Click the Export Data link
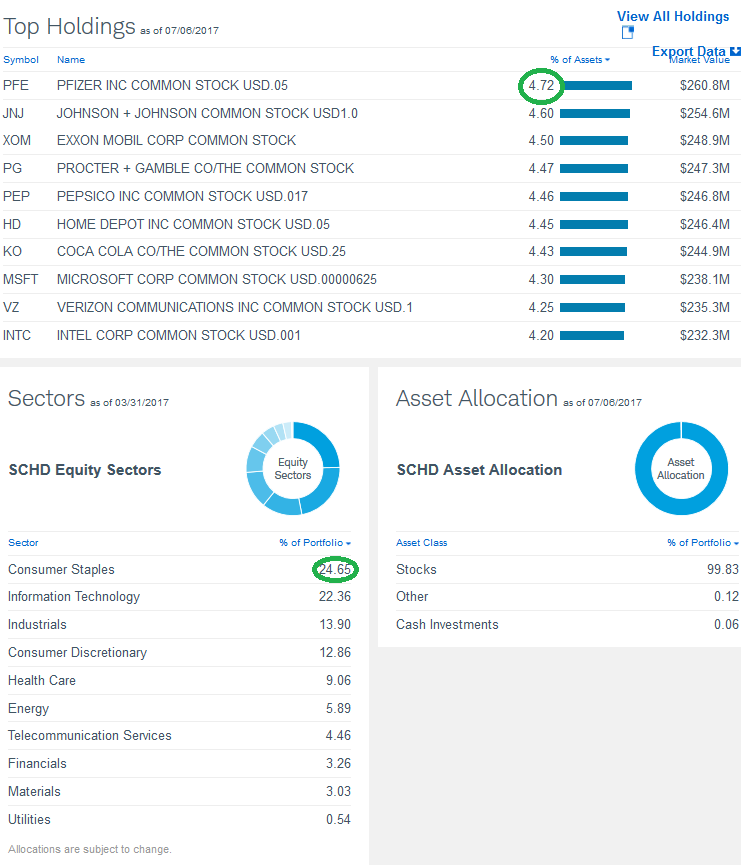Image resolution: width=741 pixels, height=865 pixels. point(689,51)
